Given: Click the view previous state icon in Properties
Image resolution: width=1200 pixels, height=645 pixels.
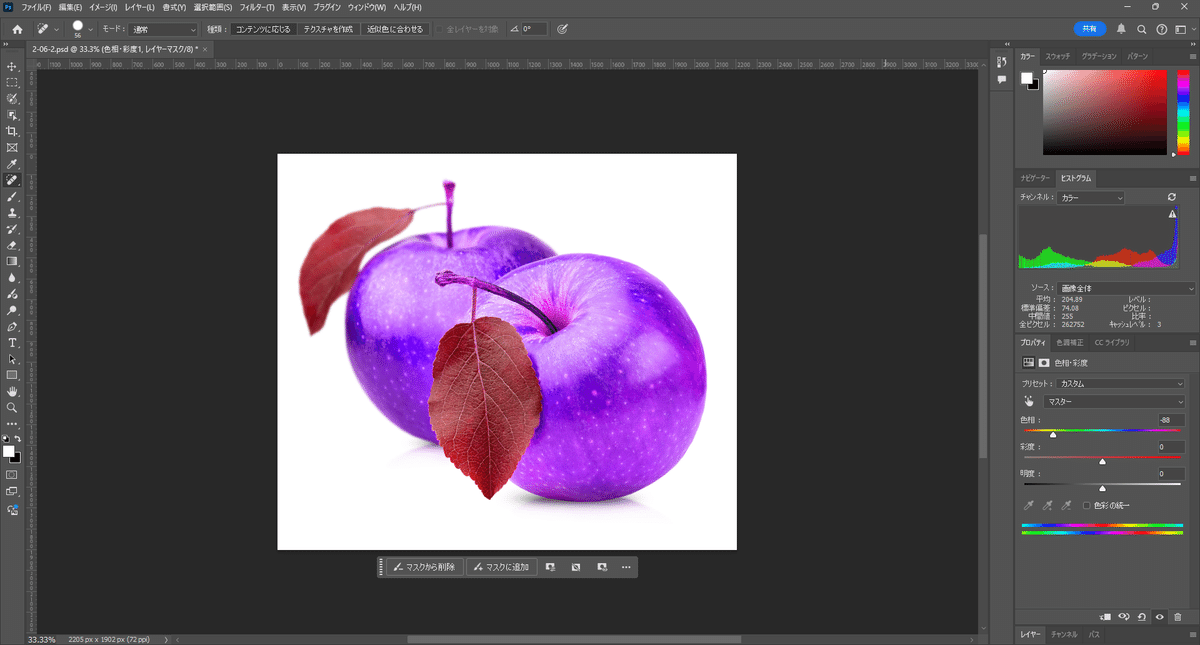Looking at the screenshot, I should (x=1124, y=617).
